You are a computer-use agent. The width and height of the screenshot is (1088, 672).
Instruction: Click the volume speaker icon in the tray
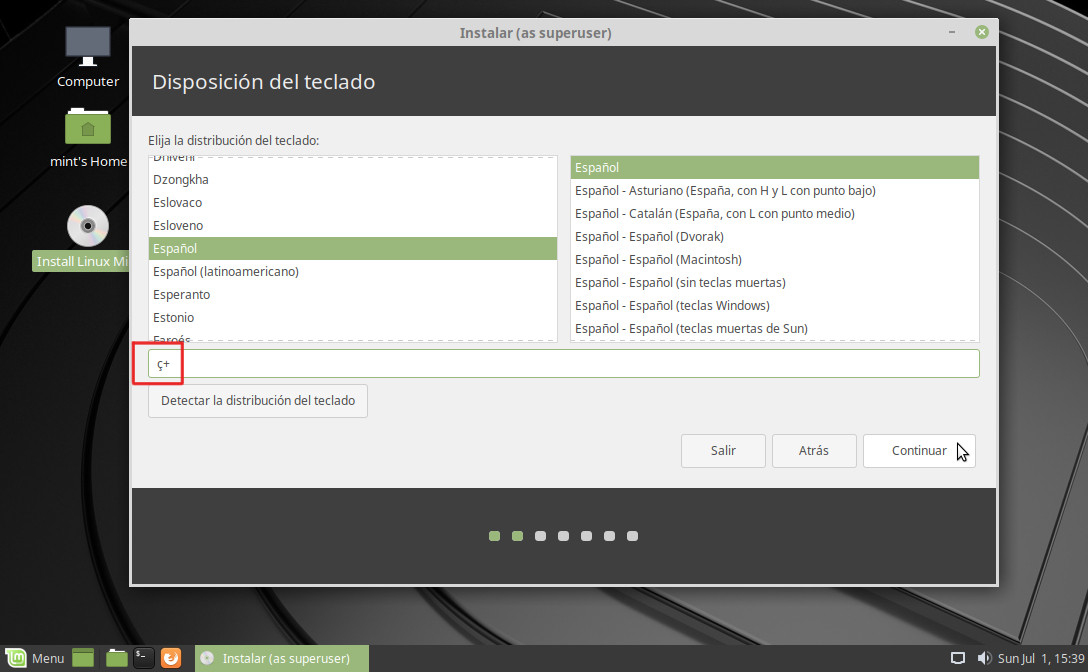point(984,658)
